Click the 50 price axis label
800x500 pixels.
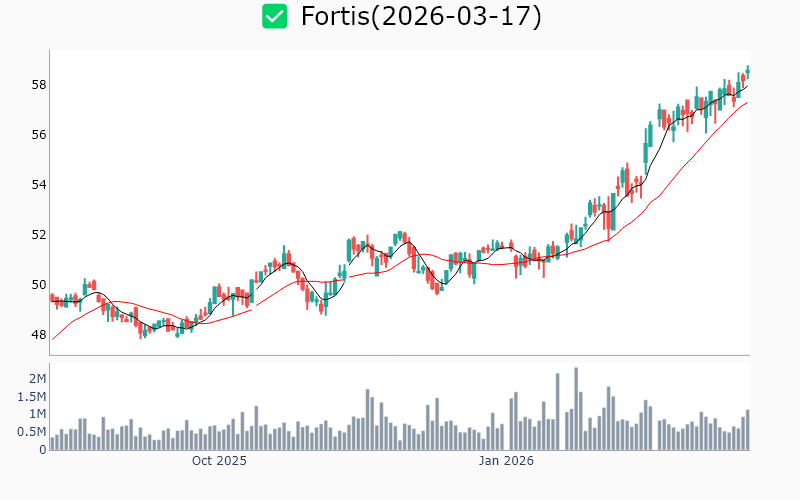coord(38,285)
